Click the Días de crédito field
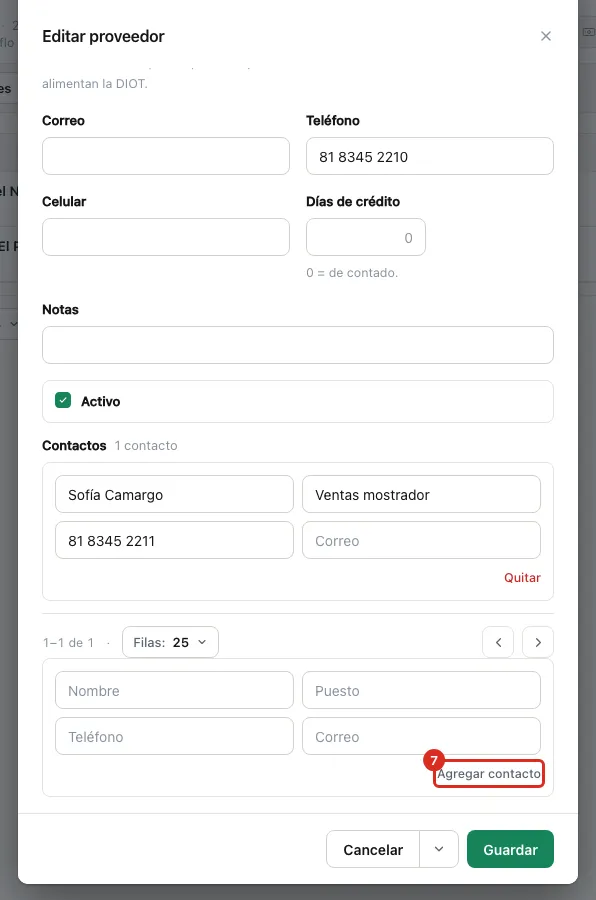596x900 pixels. tap(366, 237)
